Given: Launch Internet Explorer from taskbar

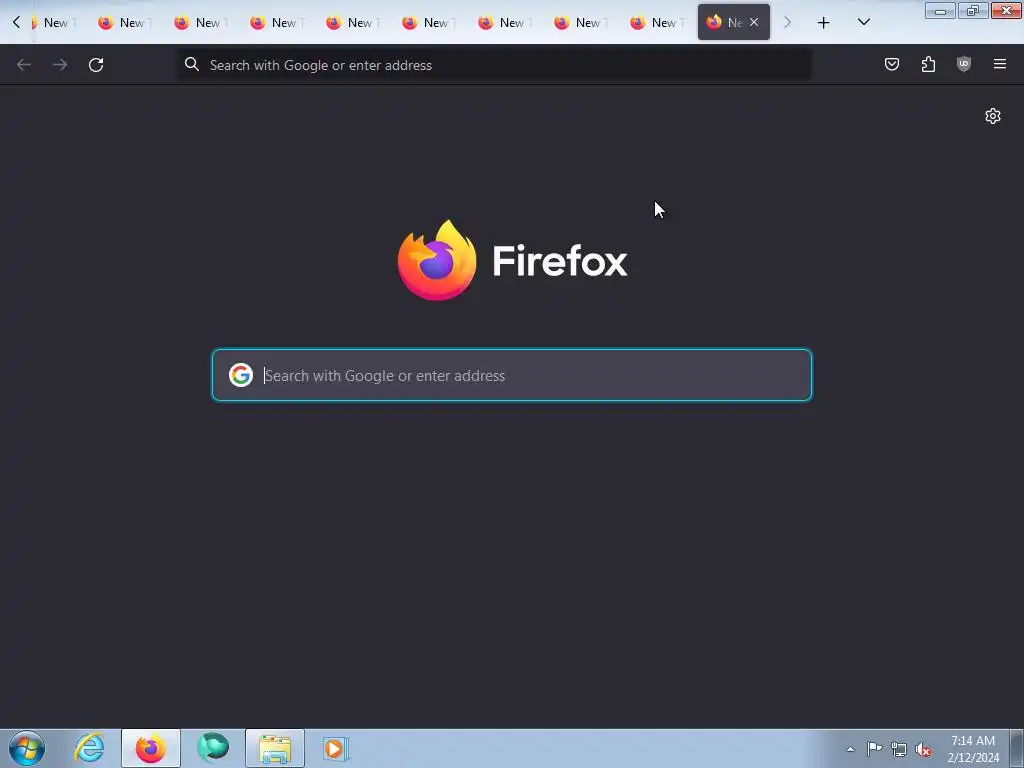Looking at the screenshot, I should point(89,748).
